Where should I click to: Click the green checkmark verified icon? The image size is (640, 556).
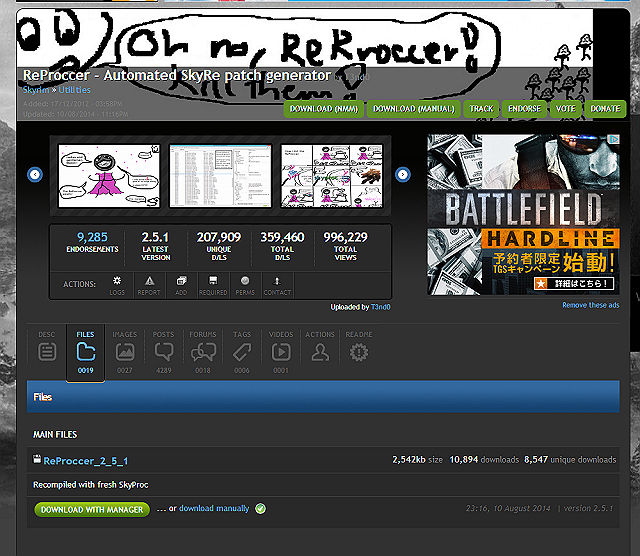(260, 508)
